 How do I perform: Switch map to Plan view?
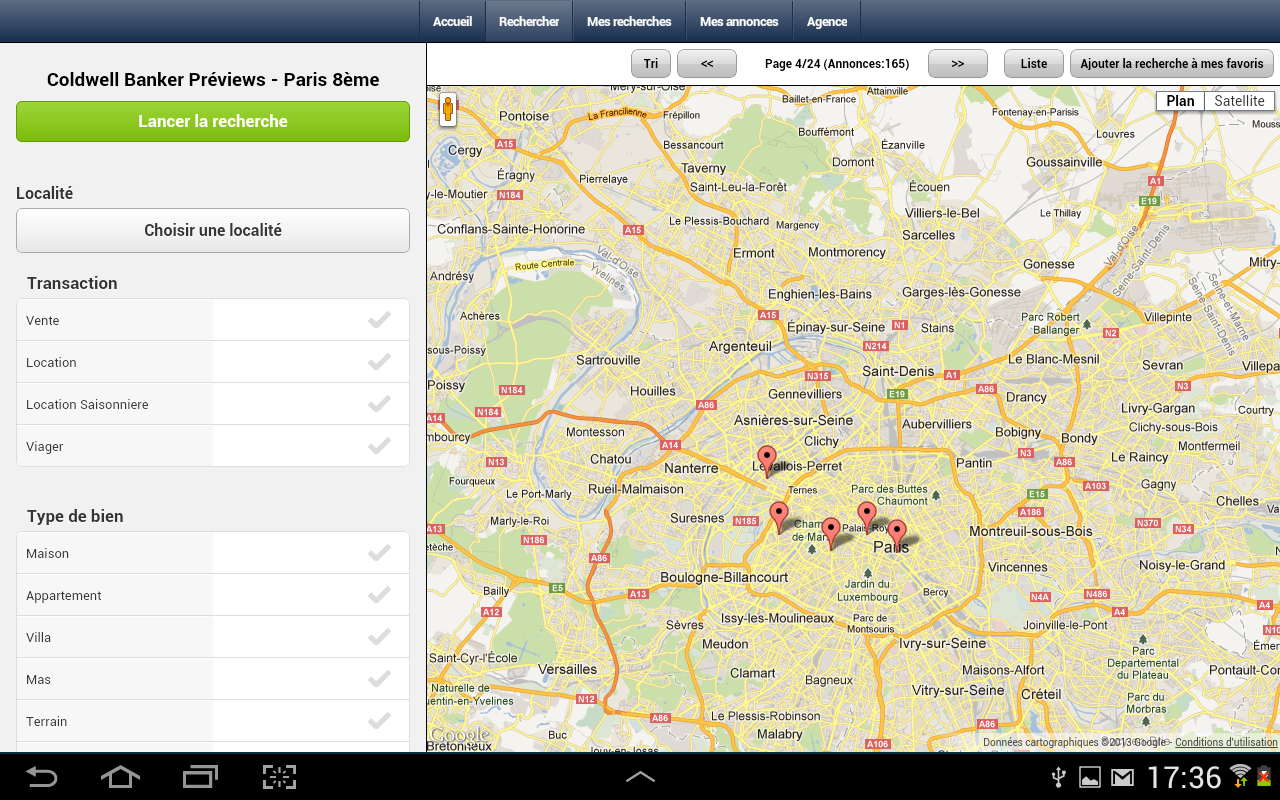click(1180, 101)
